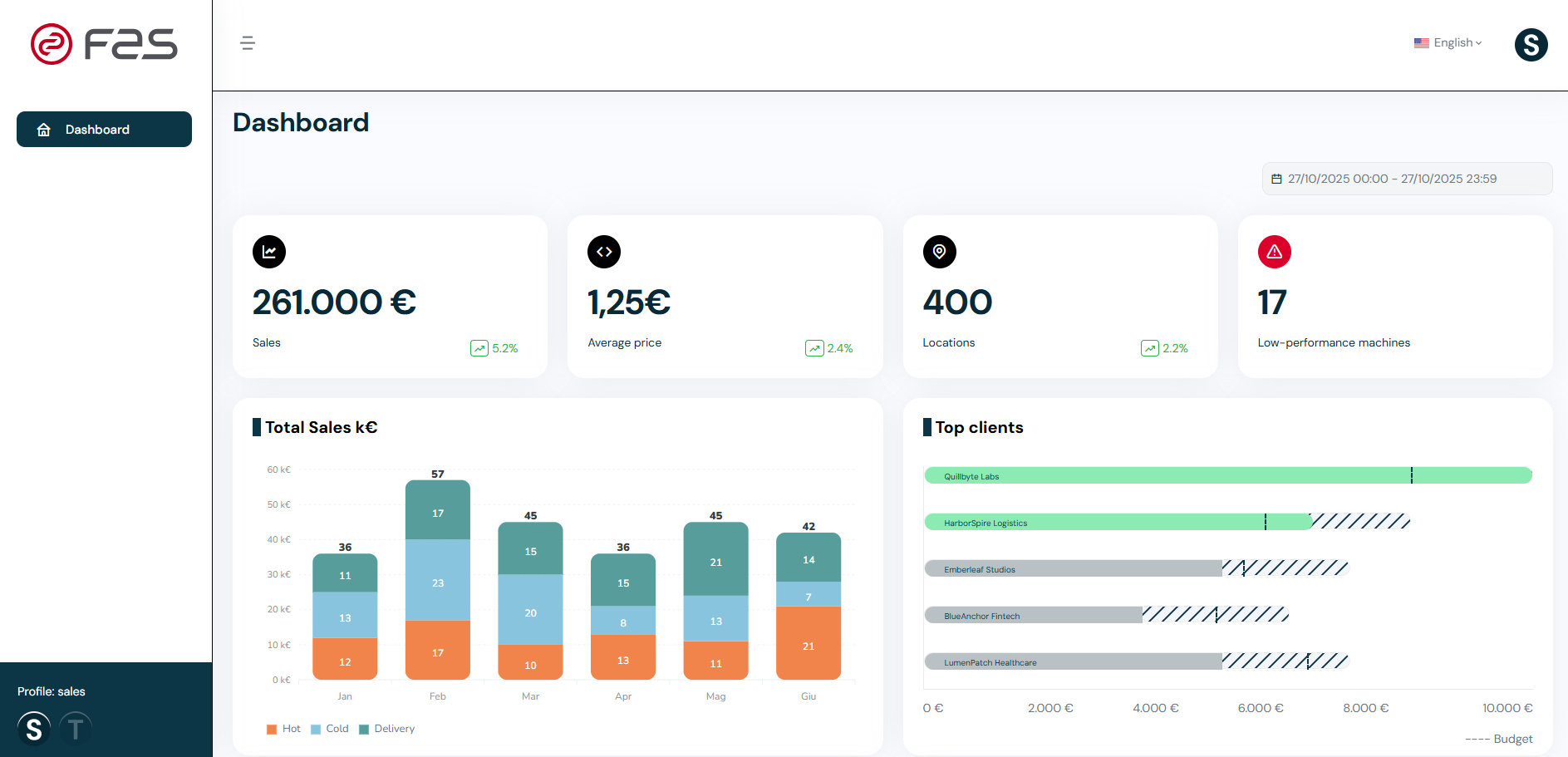The image size is (1568, 757).
Task: Click the Average price code icon
Action: (x=604, y=252)
